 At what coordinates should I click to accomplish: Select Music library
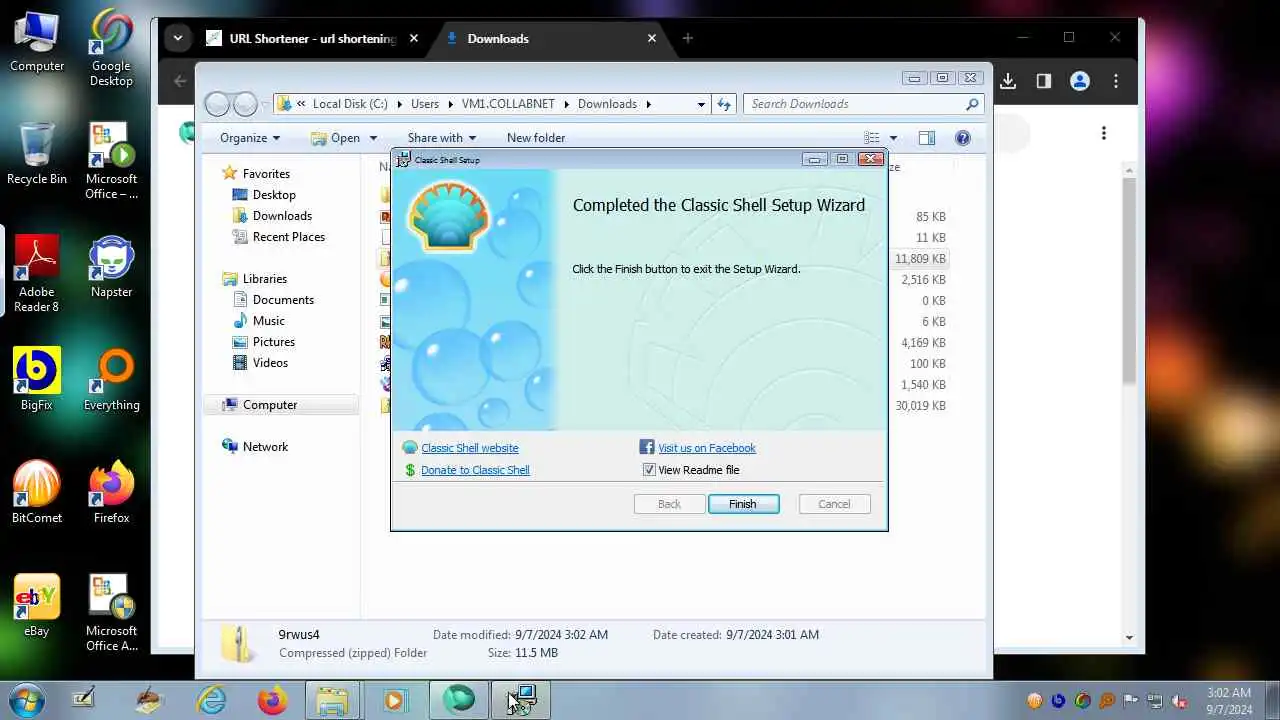tap(268, 321)
